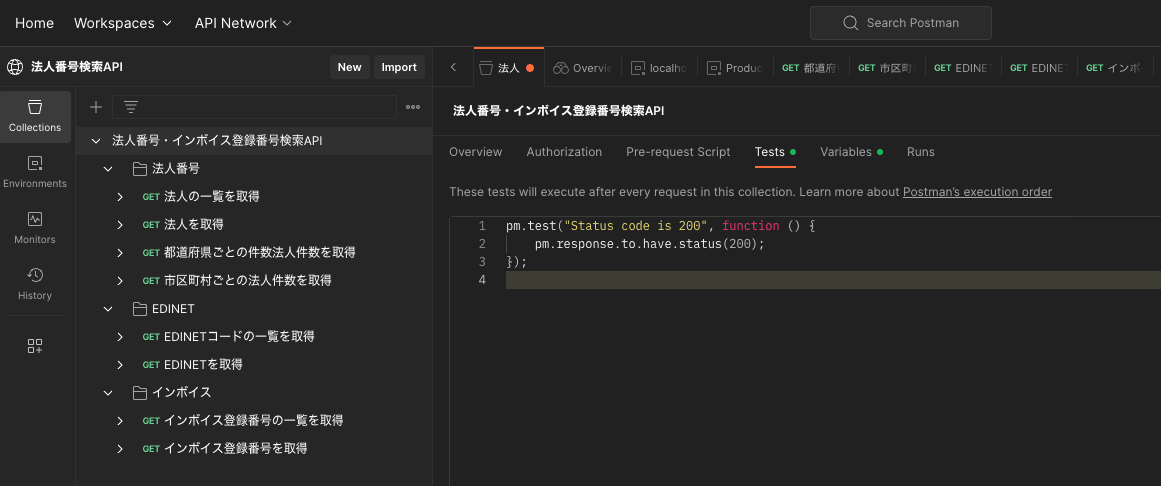
Task: Open the Environments sidebar panel
Action: (36, 173)
